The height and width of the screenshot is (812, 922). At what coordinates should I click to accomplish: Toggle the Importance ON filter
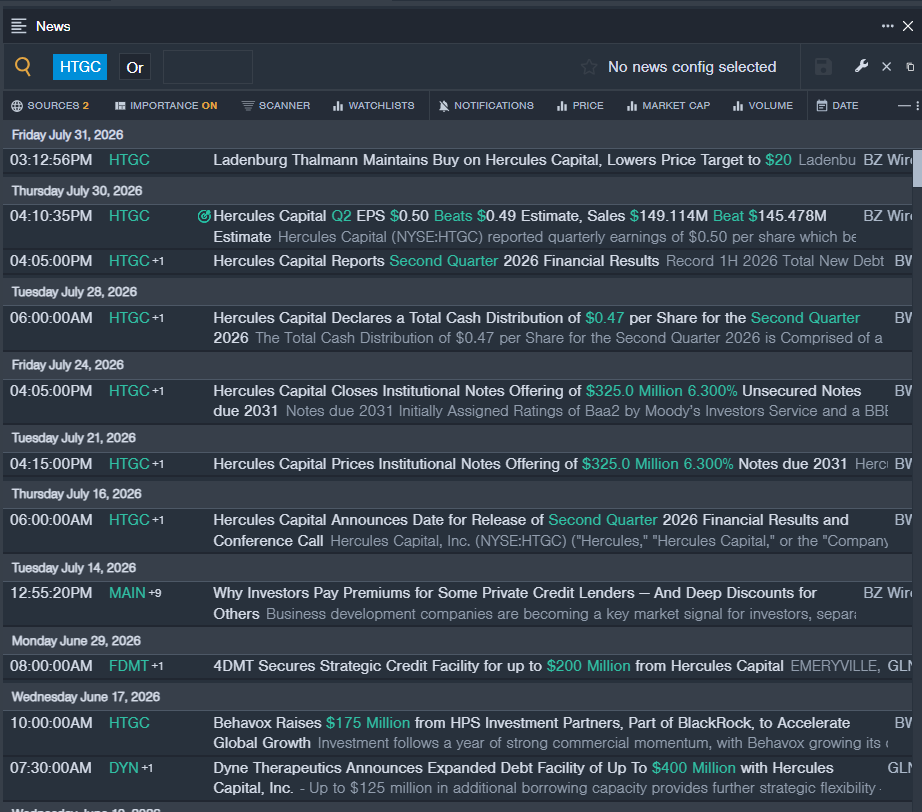coord(166,106)
